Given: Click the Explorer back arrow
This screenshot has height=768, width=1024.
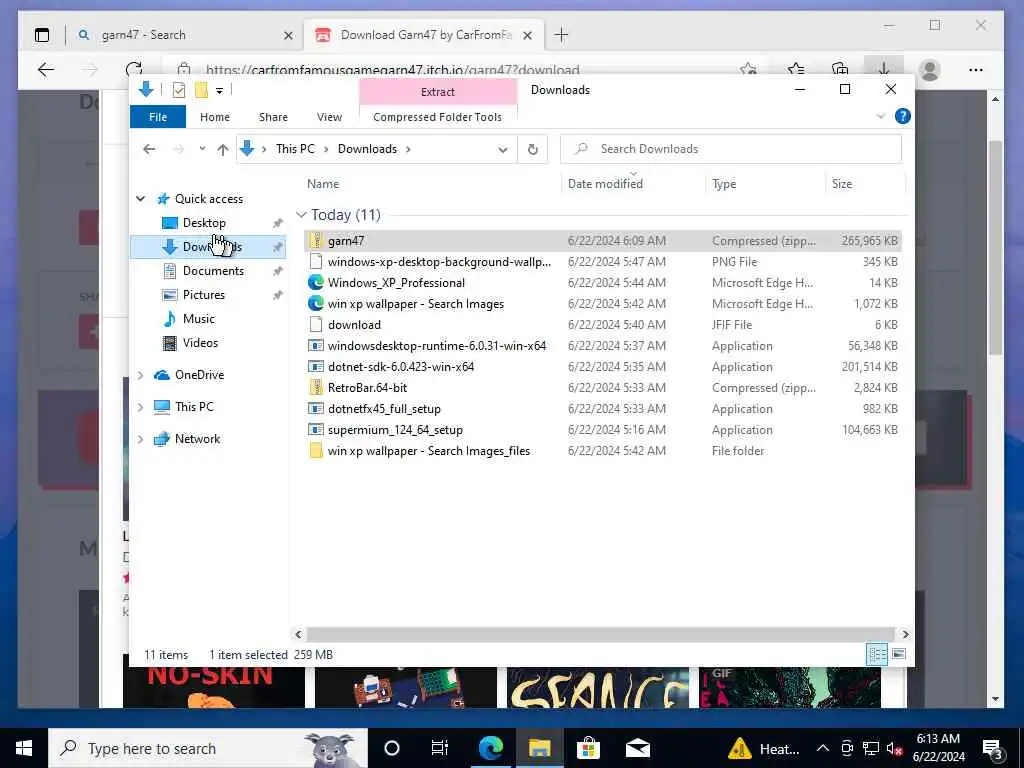Looking at the screenshot, I should coord(149,150).
